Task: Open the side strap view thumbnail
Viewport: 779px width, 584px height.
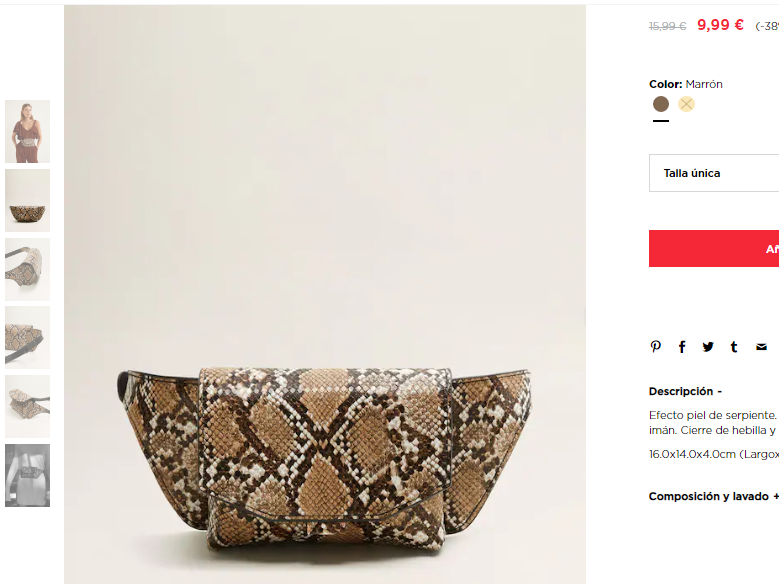Action: pos(27,269)
